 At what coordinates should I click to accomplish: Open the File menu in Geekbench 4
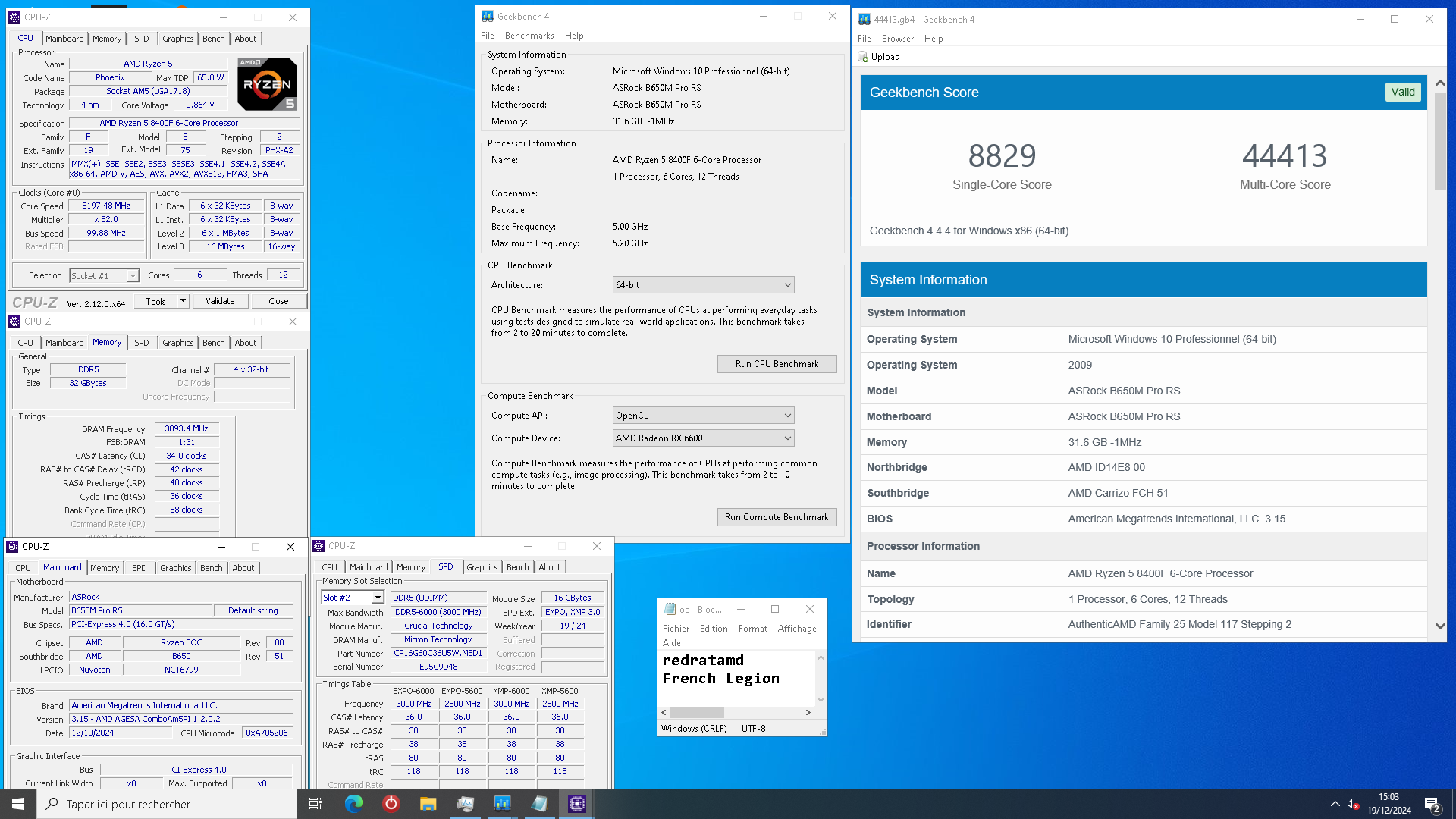pos(488,36)
